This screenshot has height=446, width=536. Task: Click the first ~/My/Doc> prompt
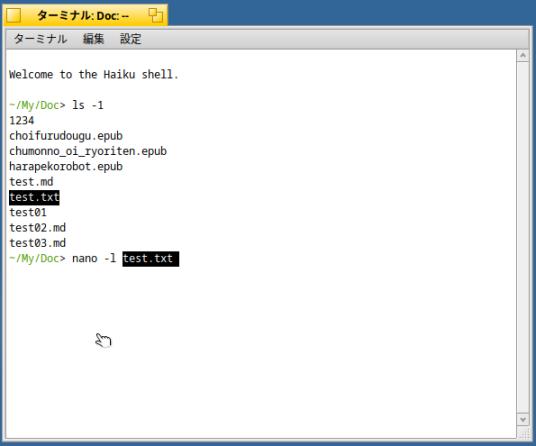37,105
